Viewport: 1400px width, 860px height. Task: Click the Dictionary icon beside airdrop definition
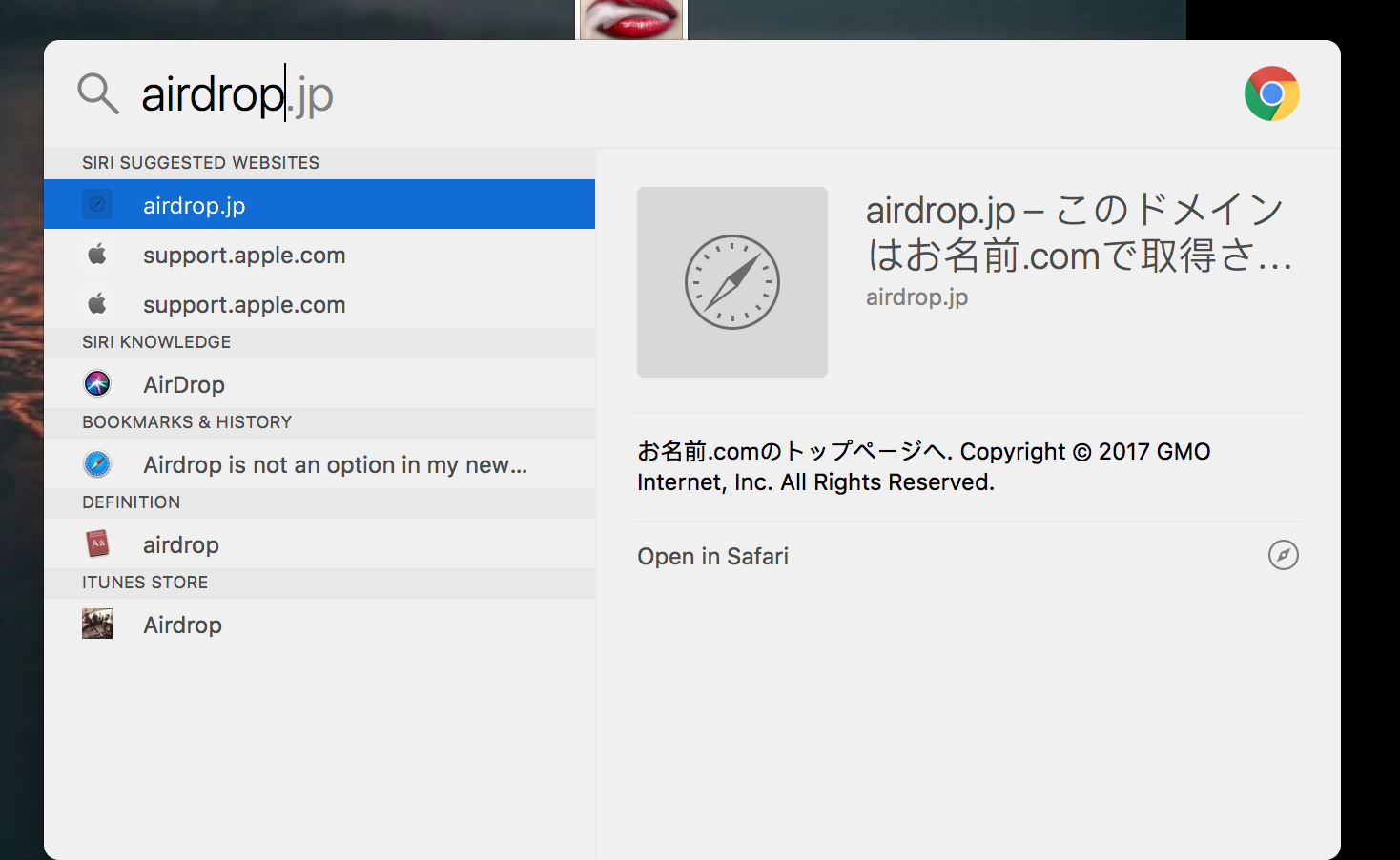coord(97,543)
